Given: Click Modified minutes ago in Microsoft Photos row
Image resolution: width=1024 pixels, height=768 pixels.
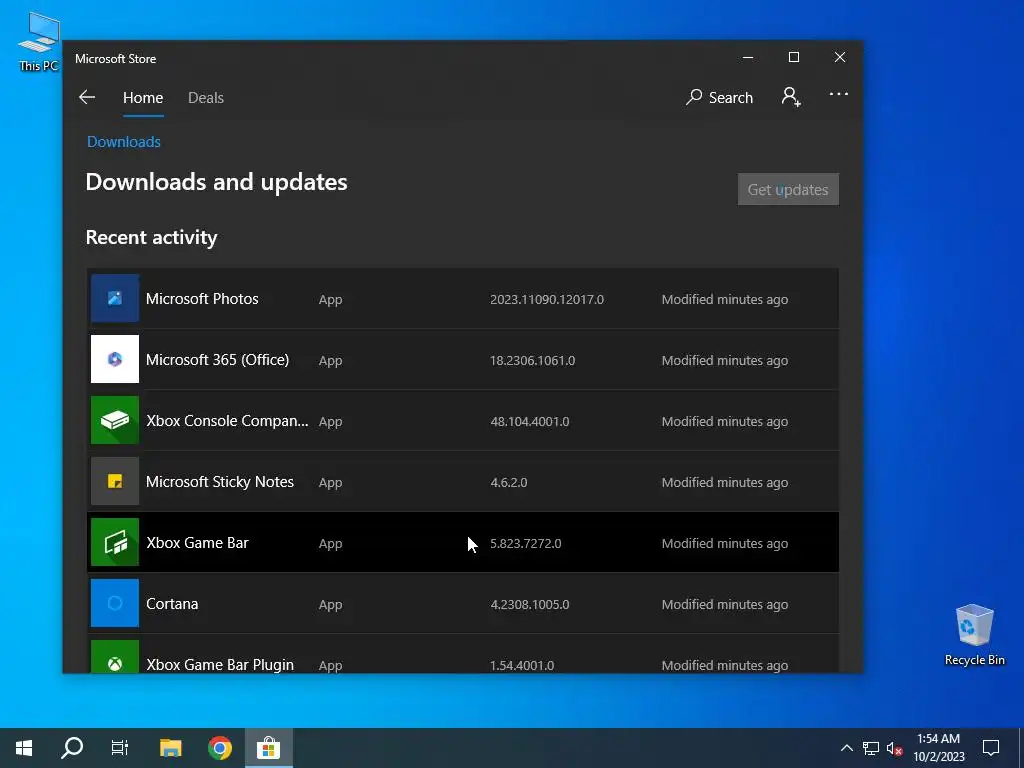Looking at the screenshot, I should click(724, 300).
